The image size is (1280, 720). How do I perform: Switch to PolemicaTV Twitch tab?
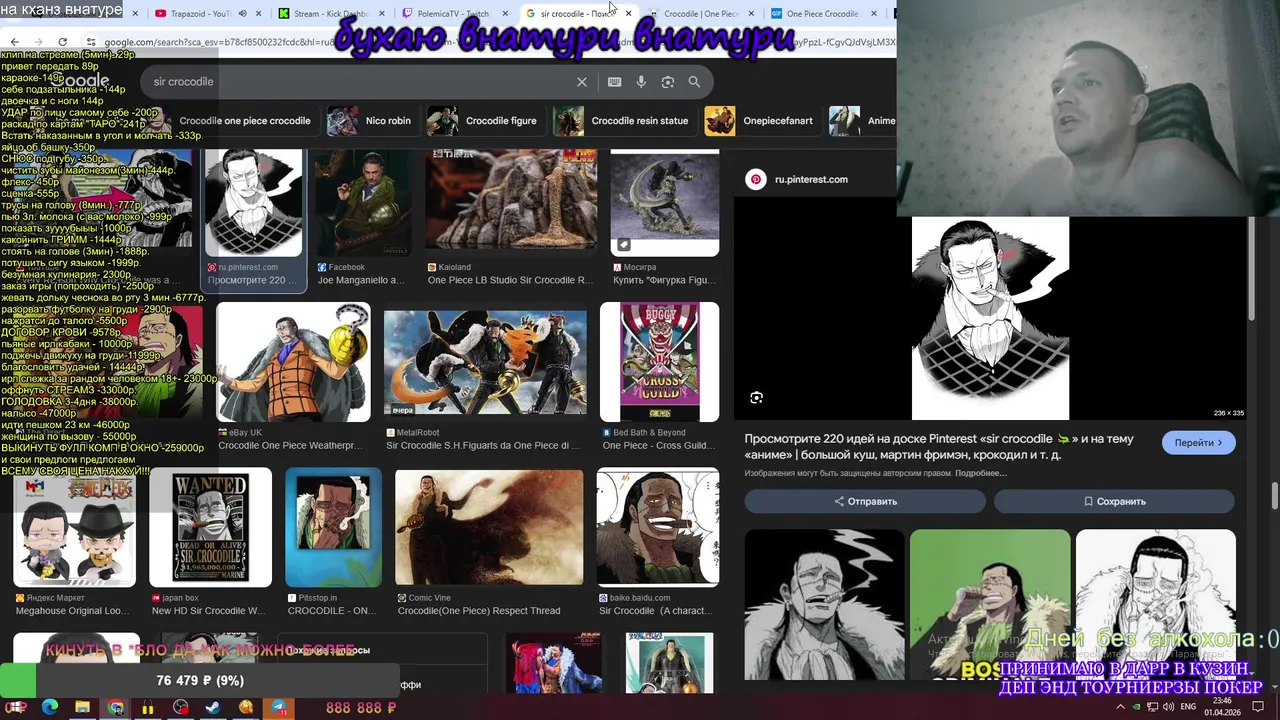coord(453,14)
